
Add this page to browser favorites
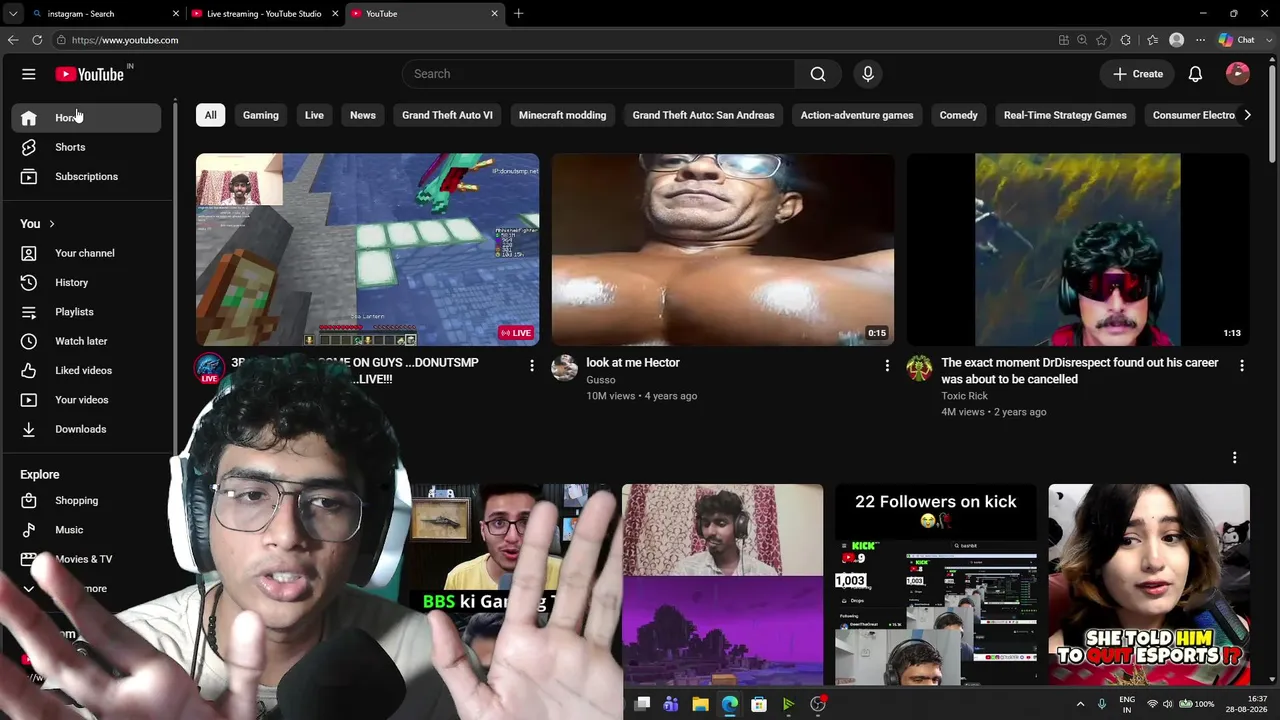[x=1101, y=40]
